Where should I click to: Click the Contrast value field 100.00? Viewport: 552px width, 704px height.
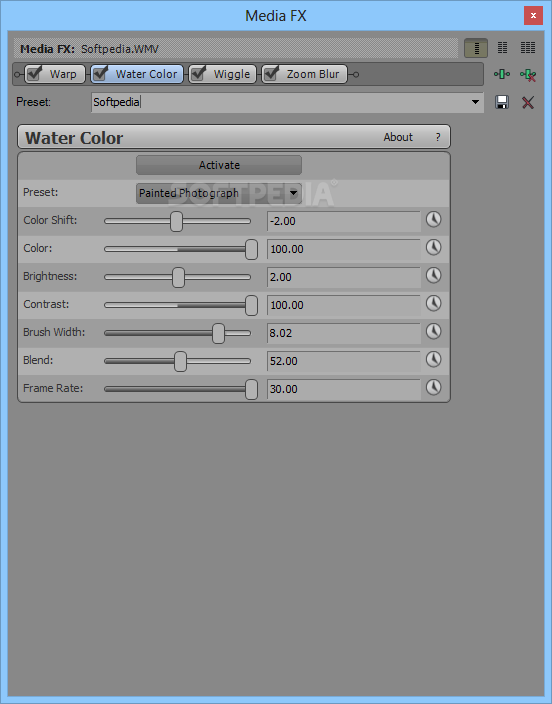(344, 305)
